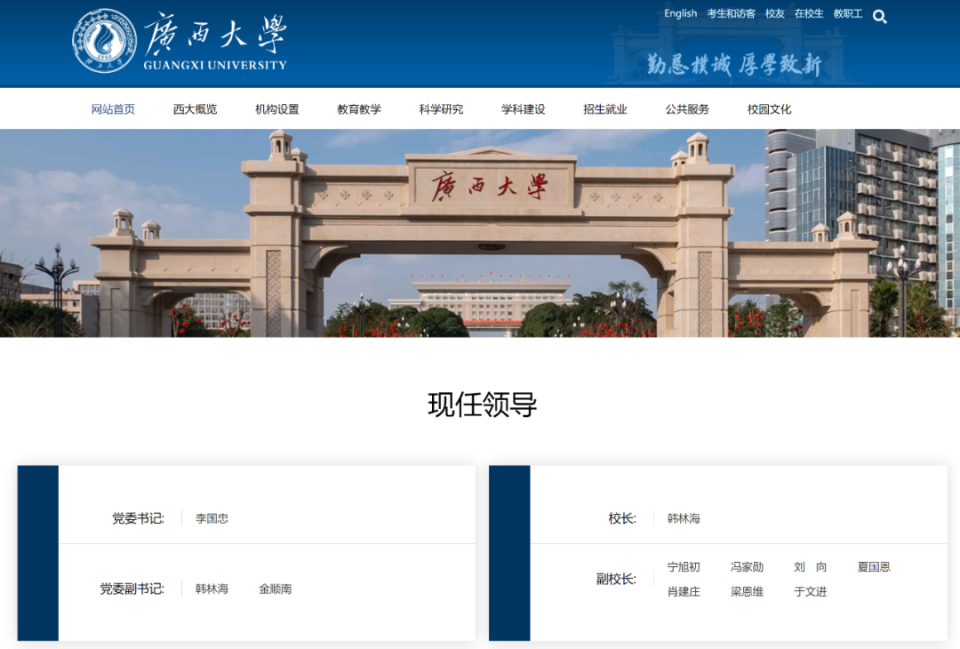Open 韩林海 under 党委副书记

[x=212, y=589]
